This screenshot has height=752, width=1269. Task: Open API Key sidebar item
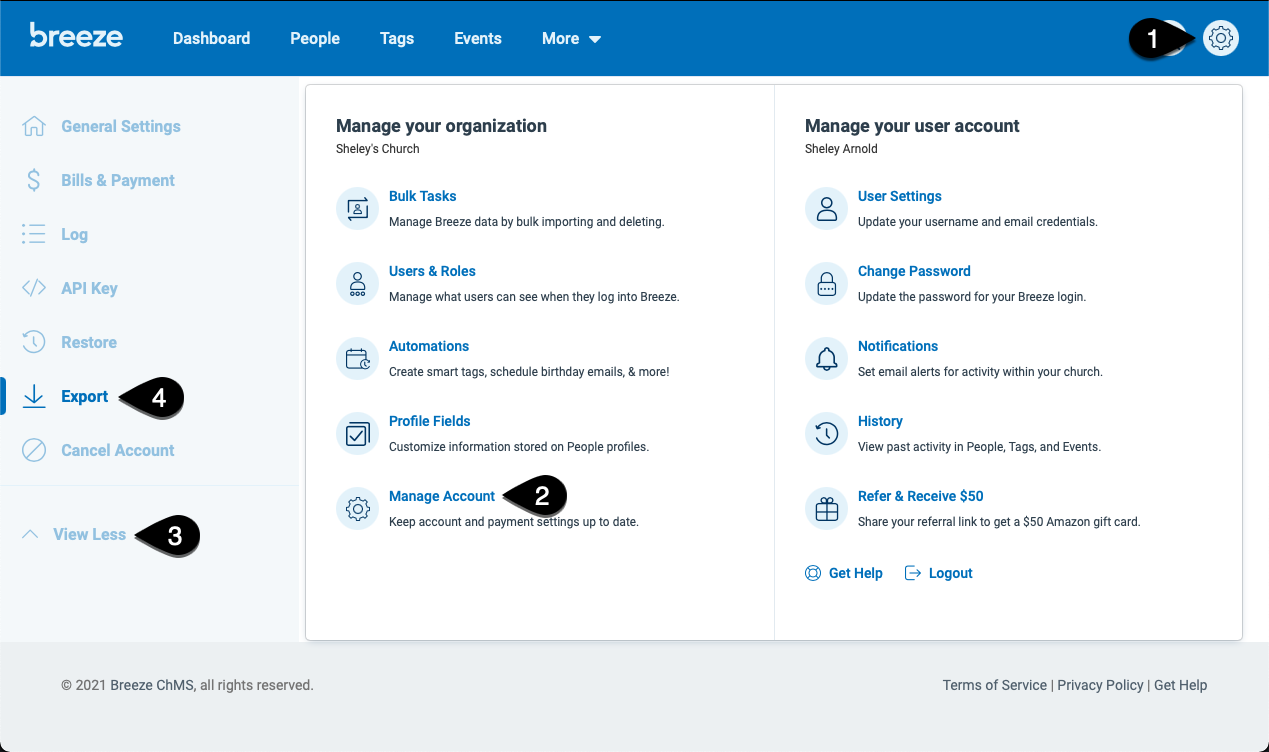(89, 288)
